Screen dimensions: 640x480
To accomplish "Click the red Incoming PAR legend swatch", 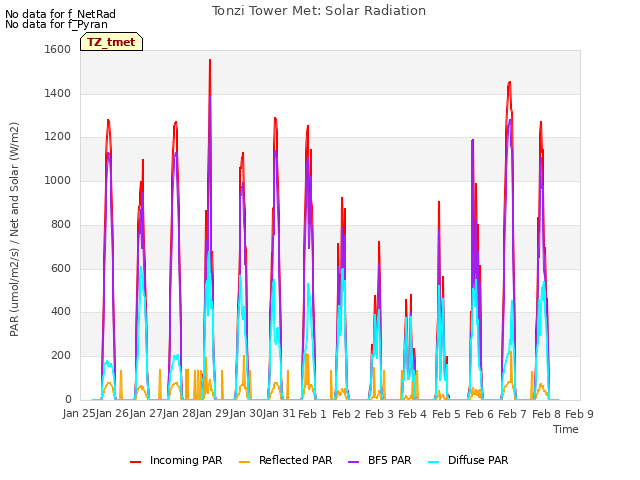I will (x=136, y=462).
